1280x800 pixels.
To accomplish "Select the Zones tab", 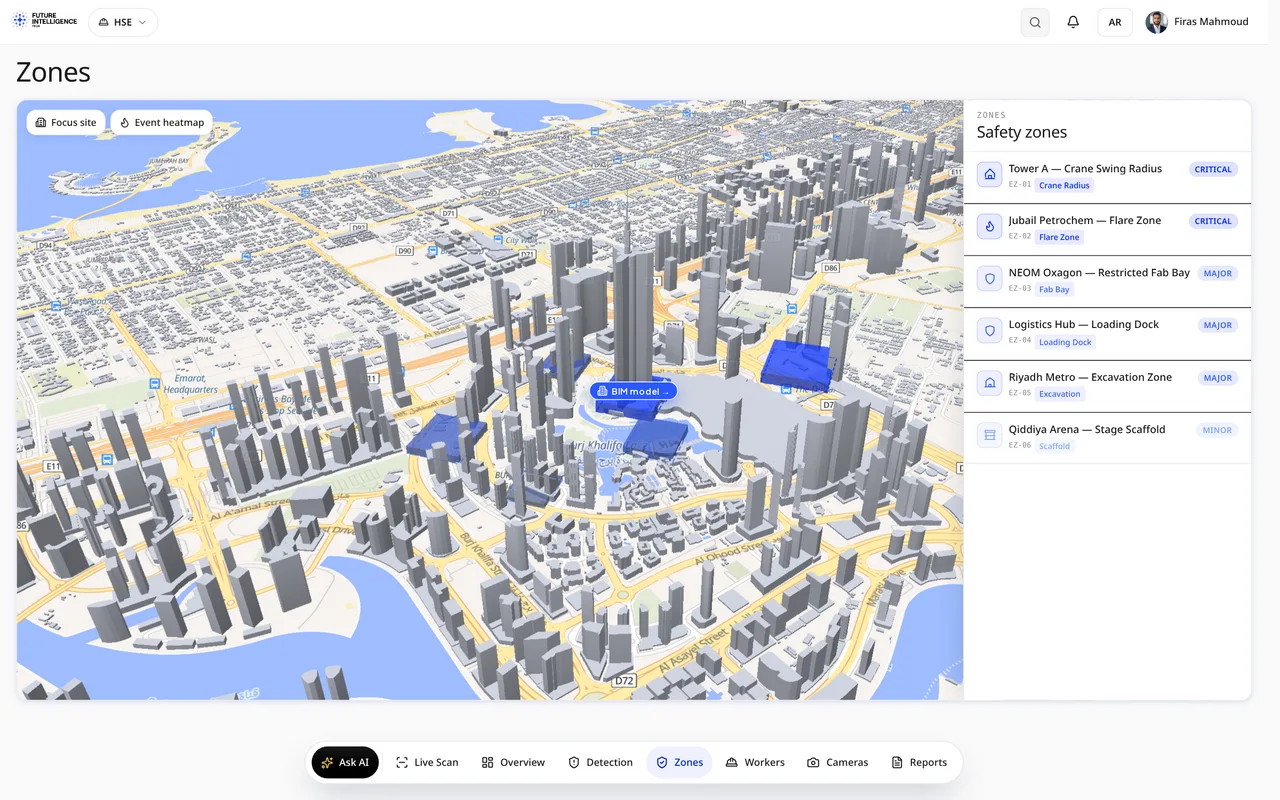I will click(x=679, y=762).
